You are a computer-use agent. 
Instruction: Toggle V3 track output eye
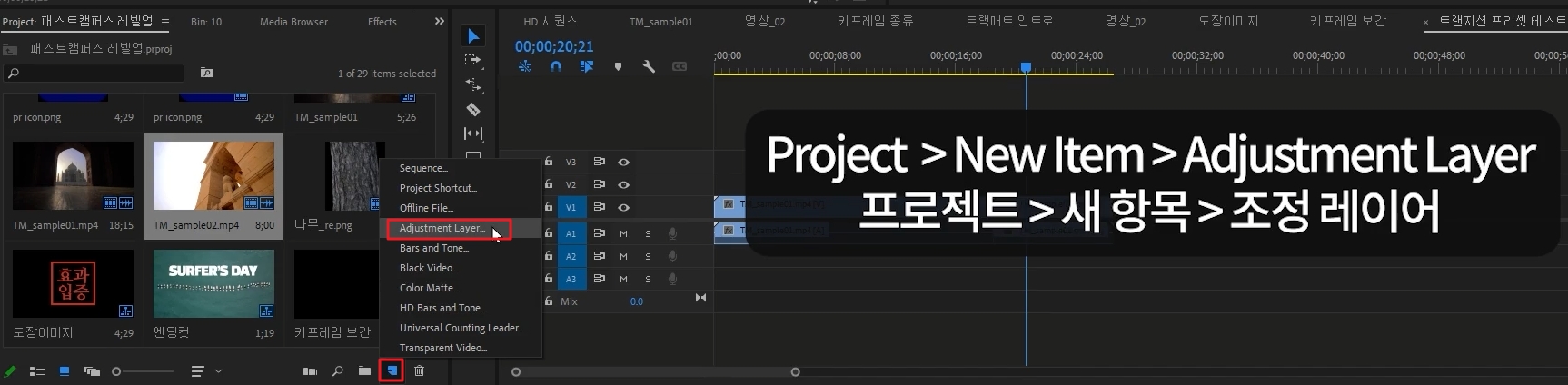click(x=623, y=162)
